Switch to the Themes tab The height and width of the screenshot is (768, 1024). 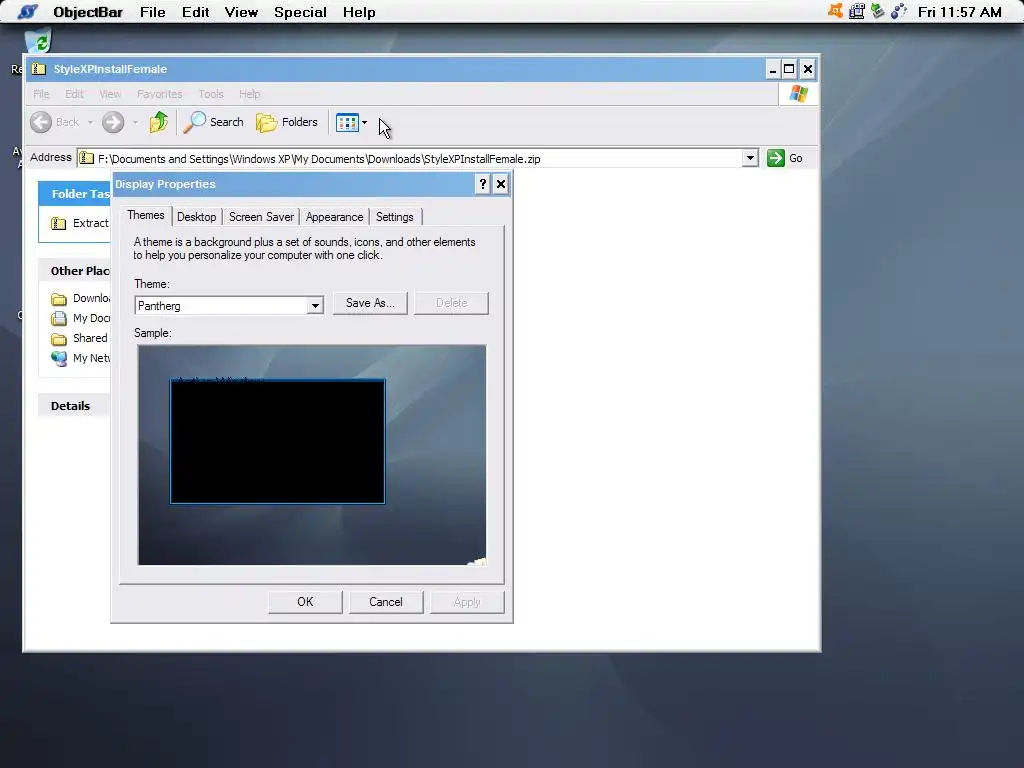point(146,216)
